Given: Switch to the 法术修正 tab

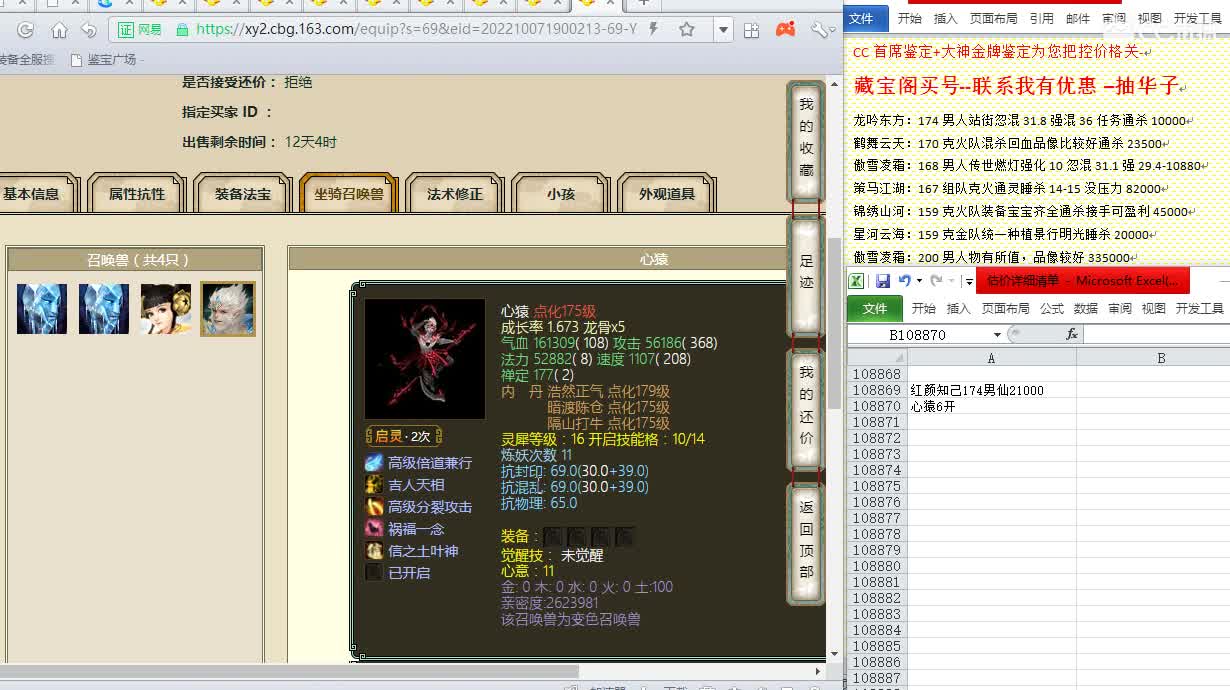Looking at the screenshot, I should point(455,194).
